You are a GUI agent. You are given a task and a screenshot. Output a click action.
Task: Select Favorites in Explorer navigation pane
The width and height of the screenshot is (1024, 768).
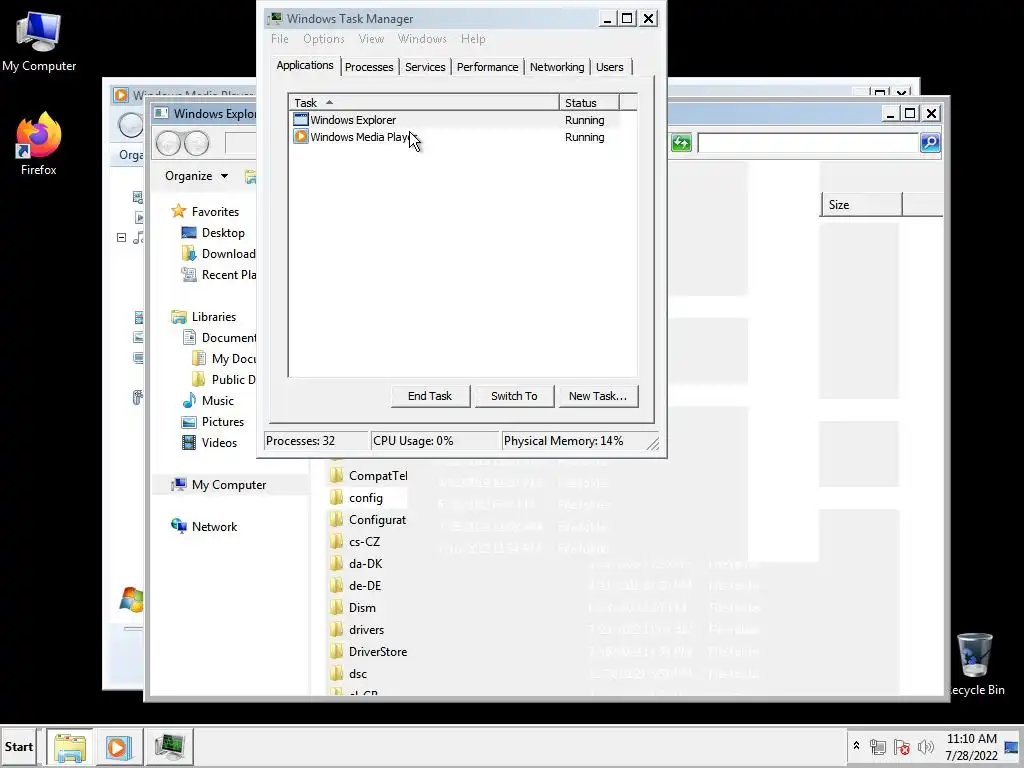pyautogui.click(x=205, y=212)
